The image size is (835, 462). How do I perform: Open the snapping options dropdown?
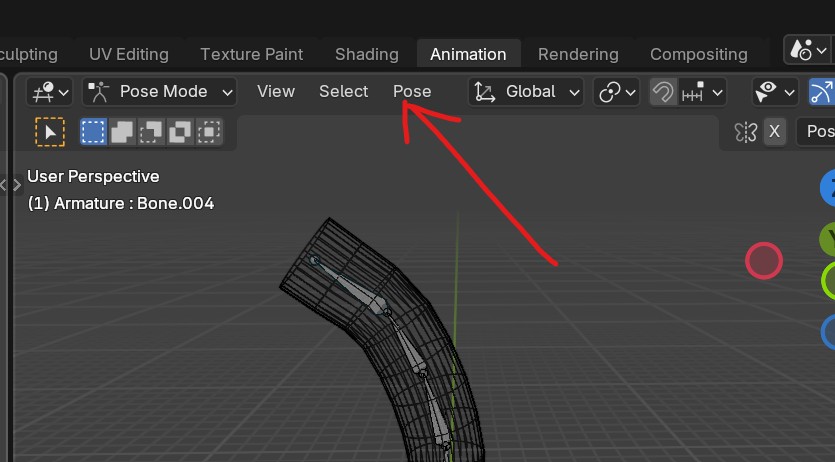[703, 92]
